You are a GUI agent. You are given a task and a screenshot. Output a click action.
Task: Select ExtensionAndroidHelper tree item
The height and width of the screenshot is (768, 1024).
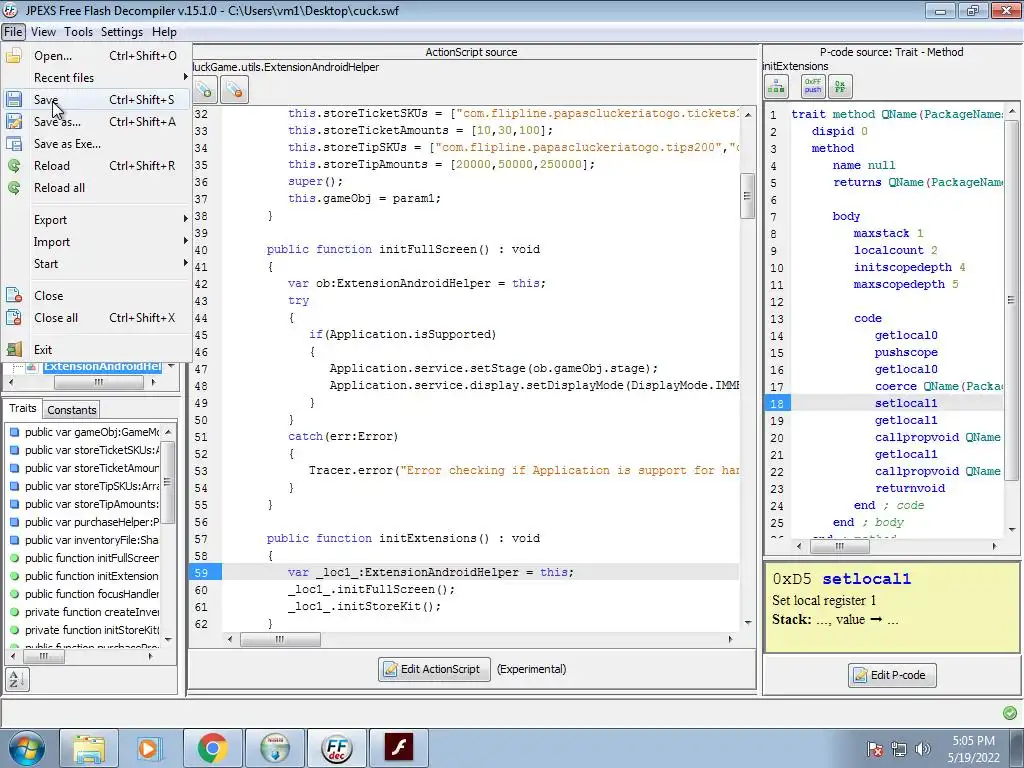[103, 366]
